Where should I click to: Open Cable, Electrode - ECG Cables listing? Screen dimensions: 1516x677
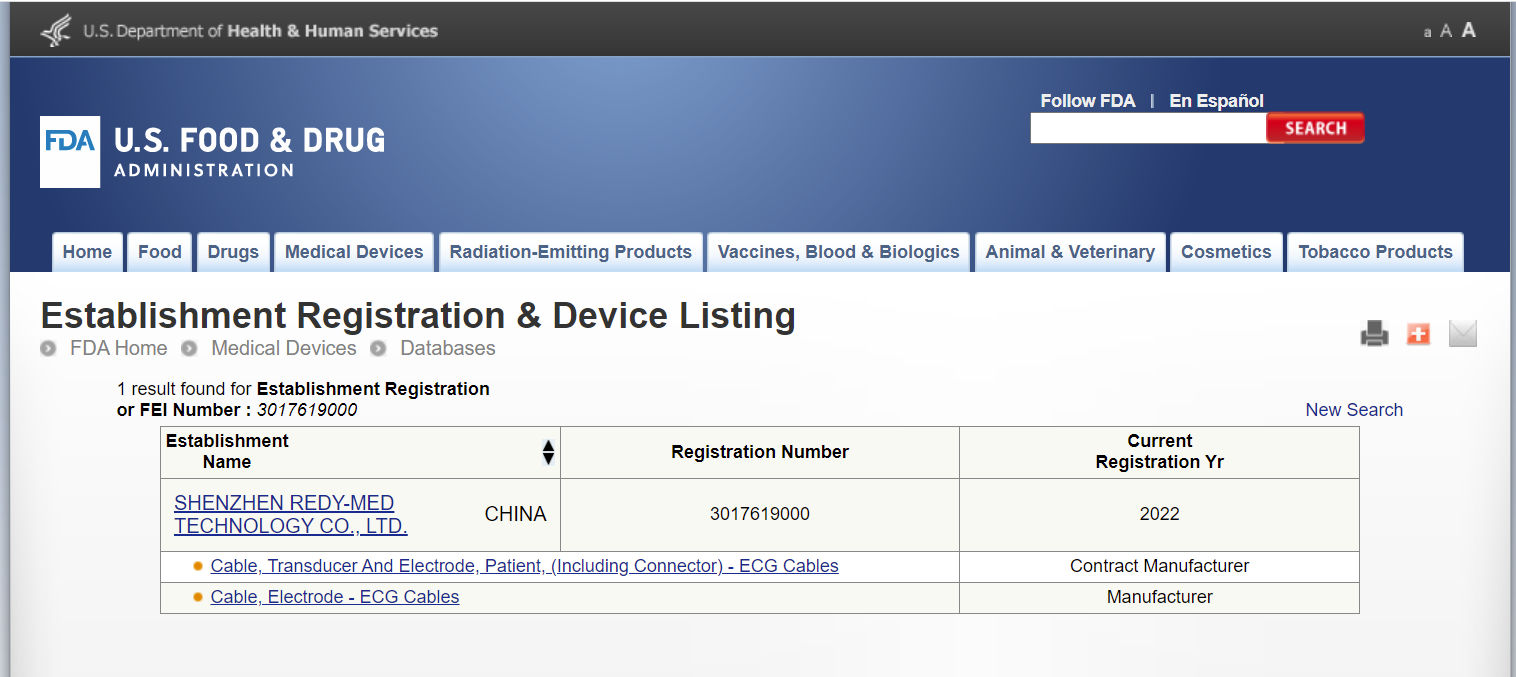pyautogui.click(x=335, y=597)
